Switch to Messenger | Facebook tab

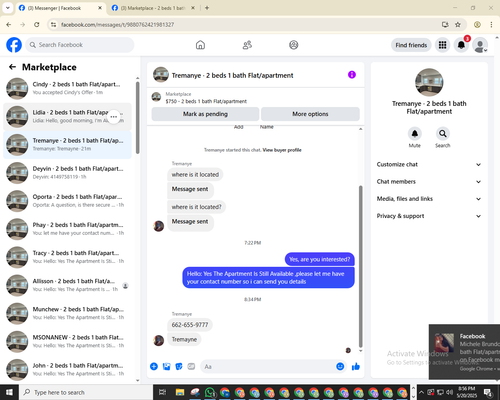coord(60,8)
